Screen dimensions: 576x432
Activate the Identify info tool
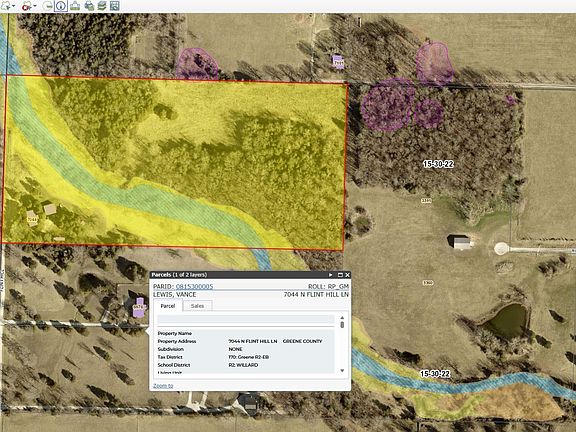[61, 6]
